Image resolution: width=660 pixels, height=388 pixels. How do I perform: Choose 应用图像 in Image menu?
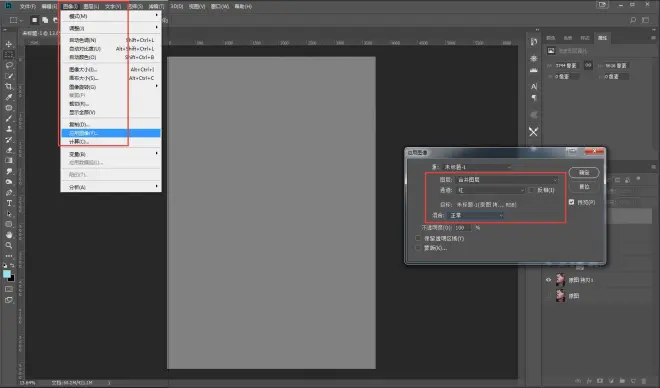(x=111, y=133)
